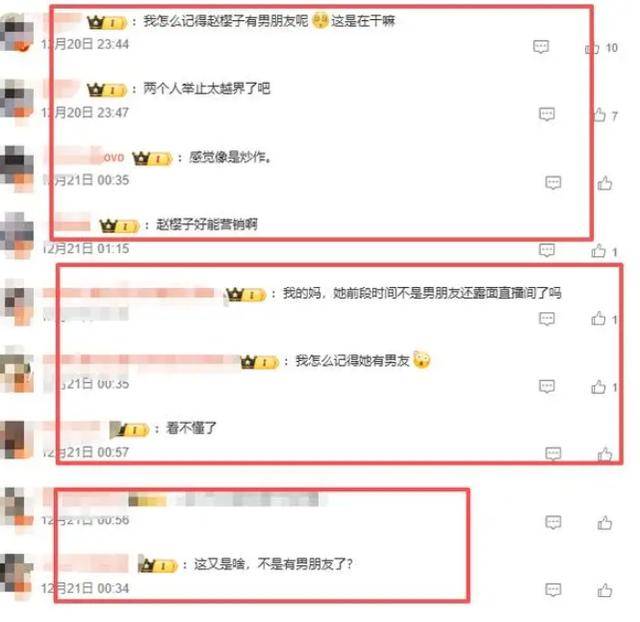Like the comment showing 10 likes
The image size is (640, 622).
(x=592, y=48)
